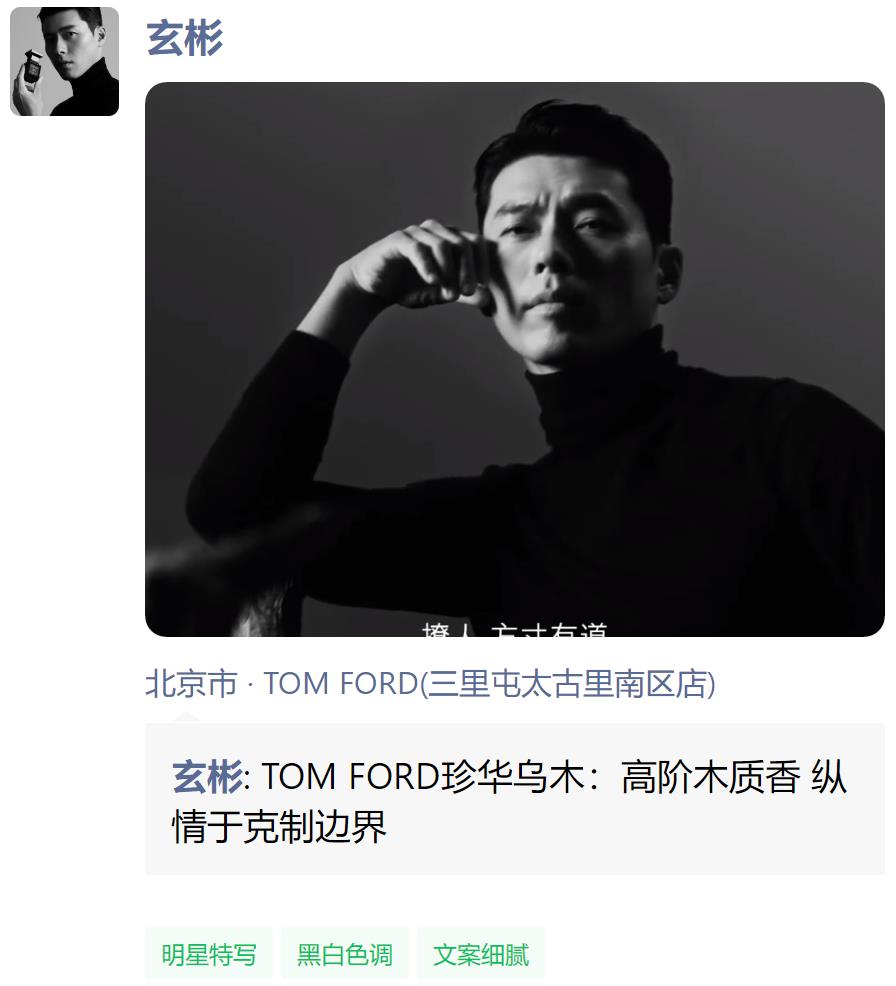Click the 北京市 city text
896x986 pixels.
click(192, 684)
